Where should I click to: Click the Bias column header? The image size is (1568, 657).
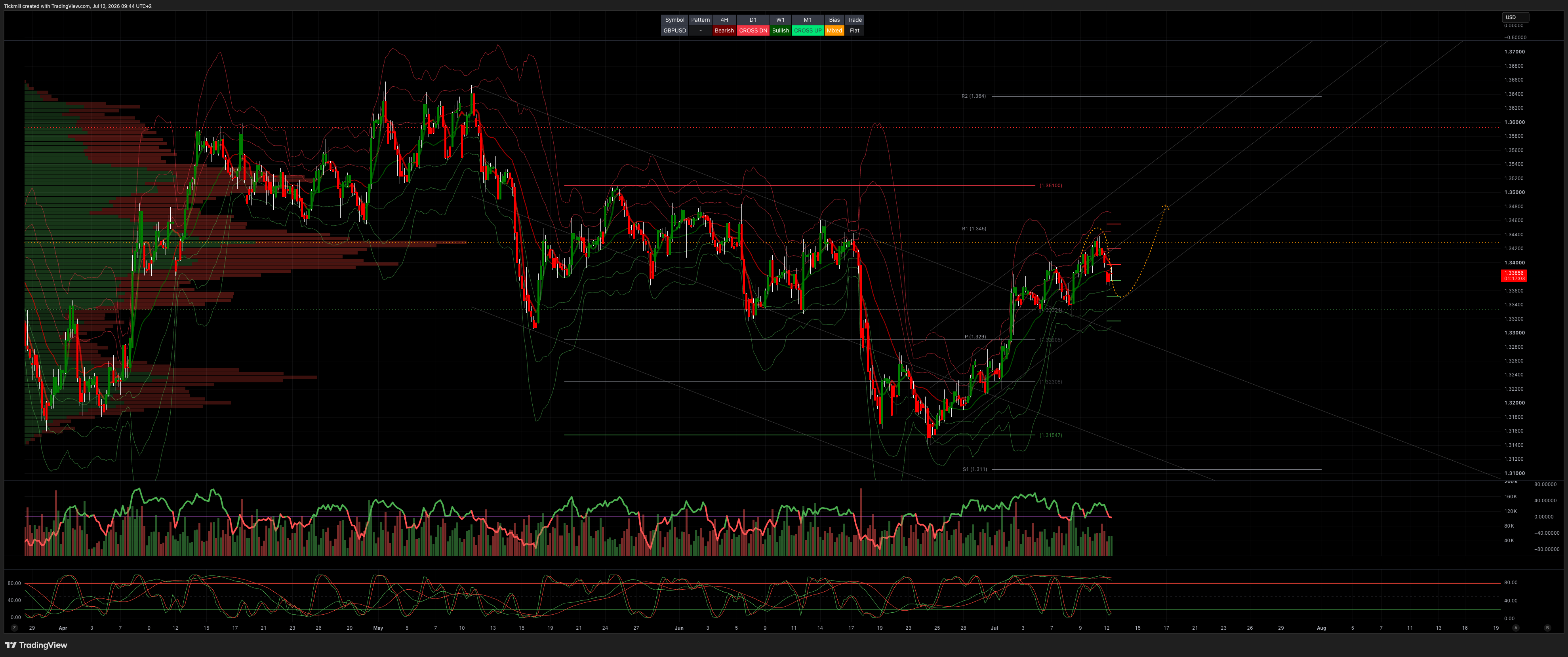(834, 20)
